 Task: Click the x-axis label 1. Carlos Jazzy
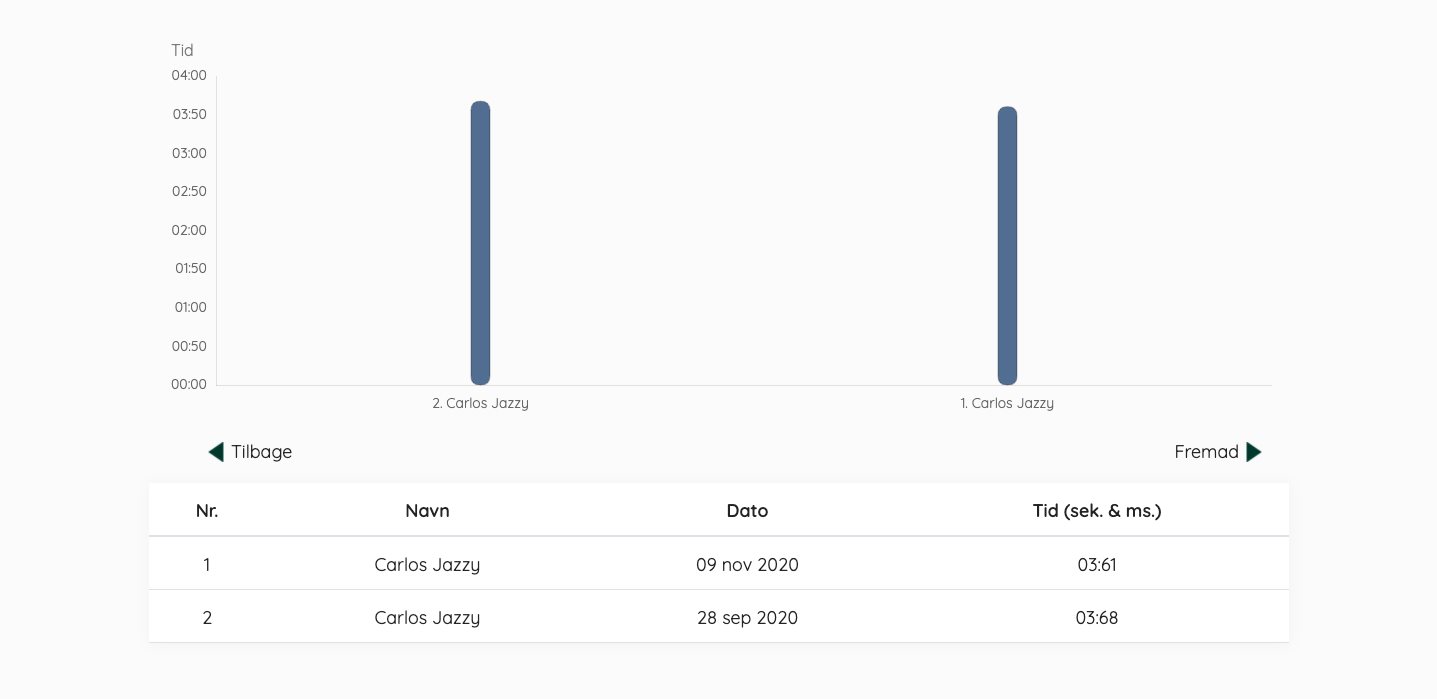click(x=1007, y=404)
